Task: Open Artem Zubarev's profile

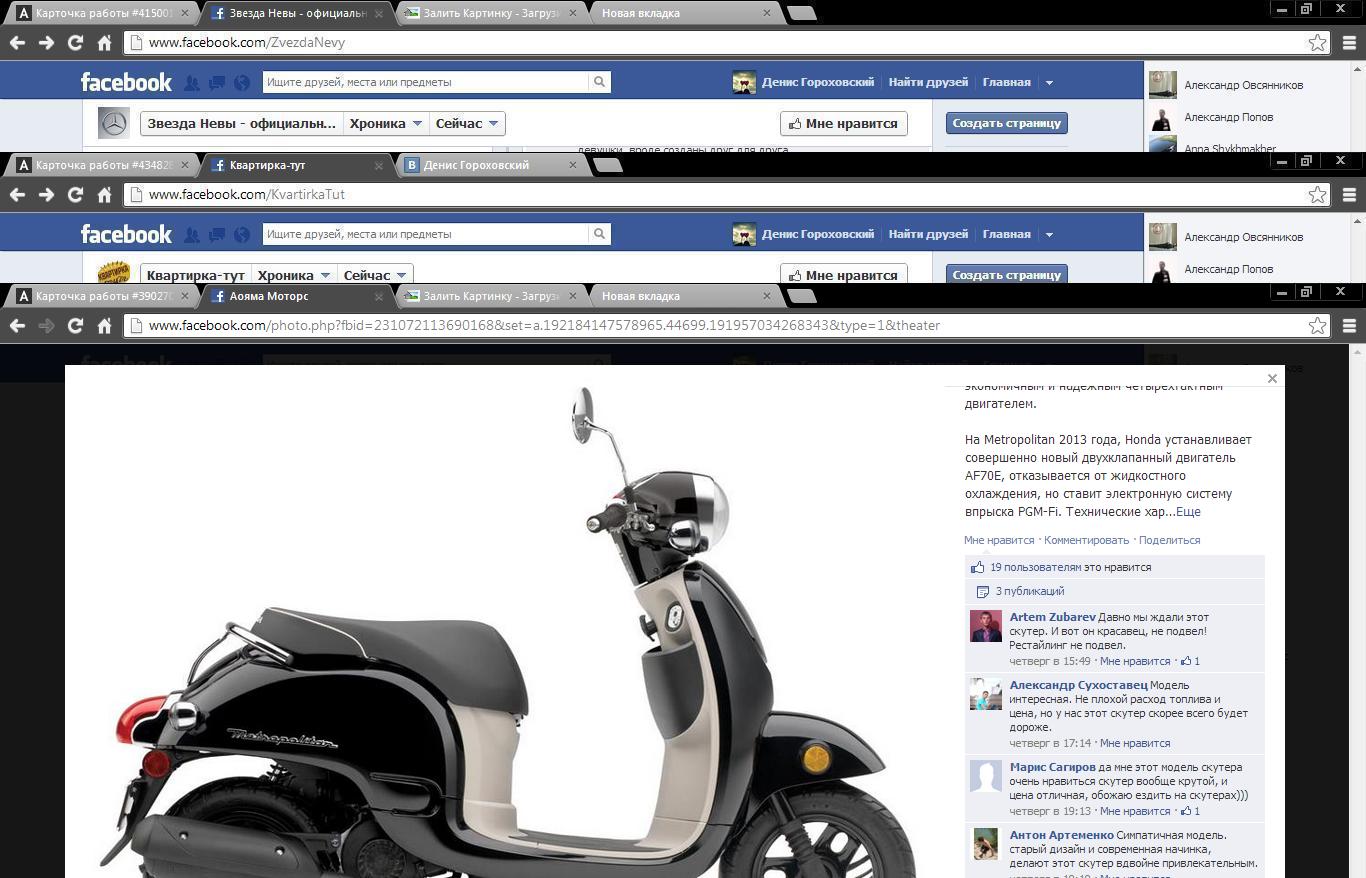Action: (1052, 617)
